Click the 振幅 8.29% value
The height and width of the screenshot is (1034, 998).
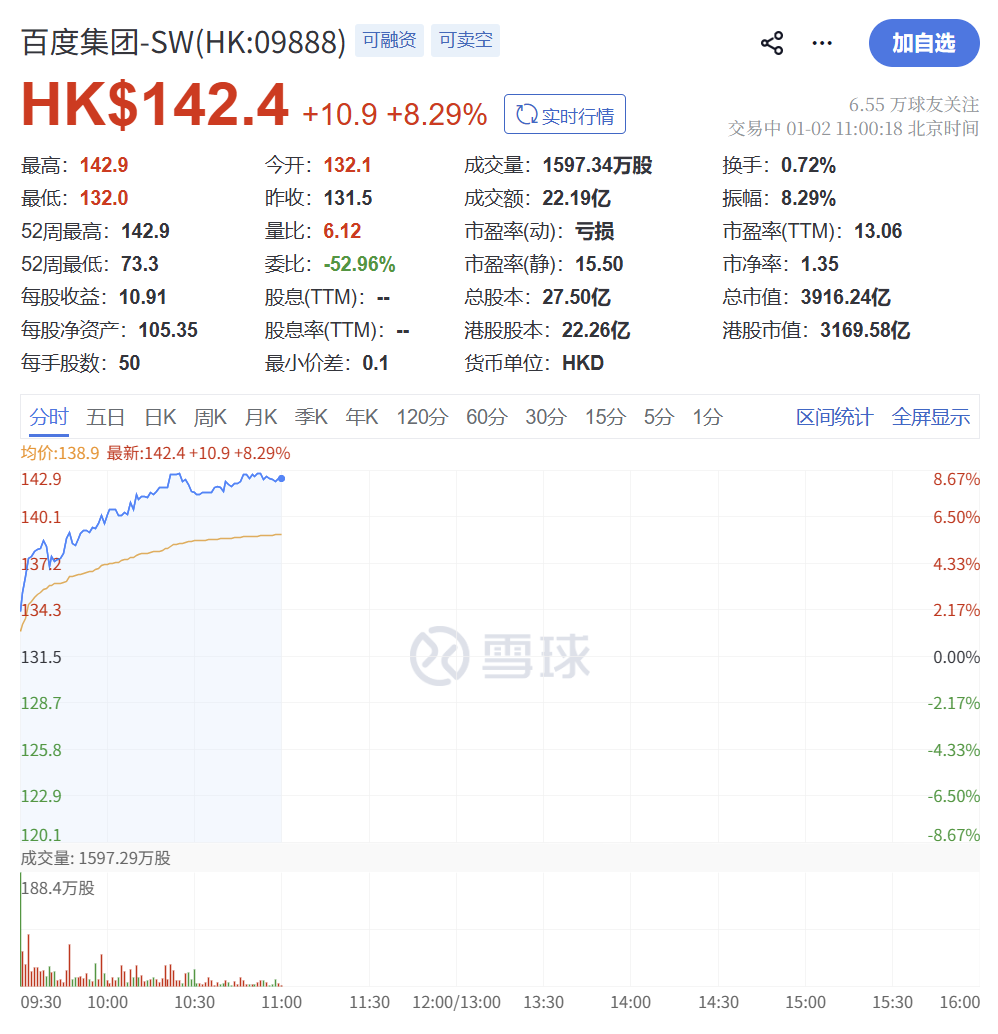click(x=808, y=198)
